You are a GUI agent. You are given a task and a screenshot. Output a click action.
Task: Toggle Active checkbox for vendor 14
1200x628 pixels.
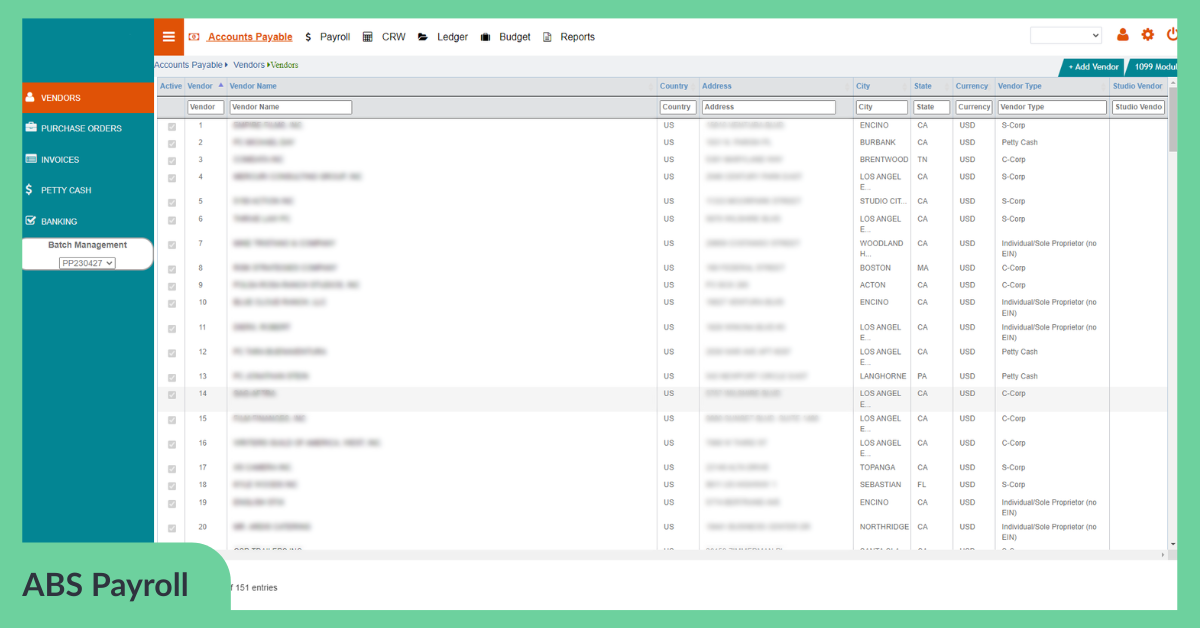(x=172, y=395)
